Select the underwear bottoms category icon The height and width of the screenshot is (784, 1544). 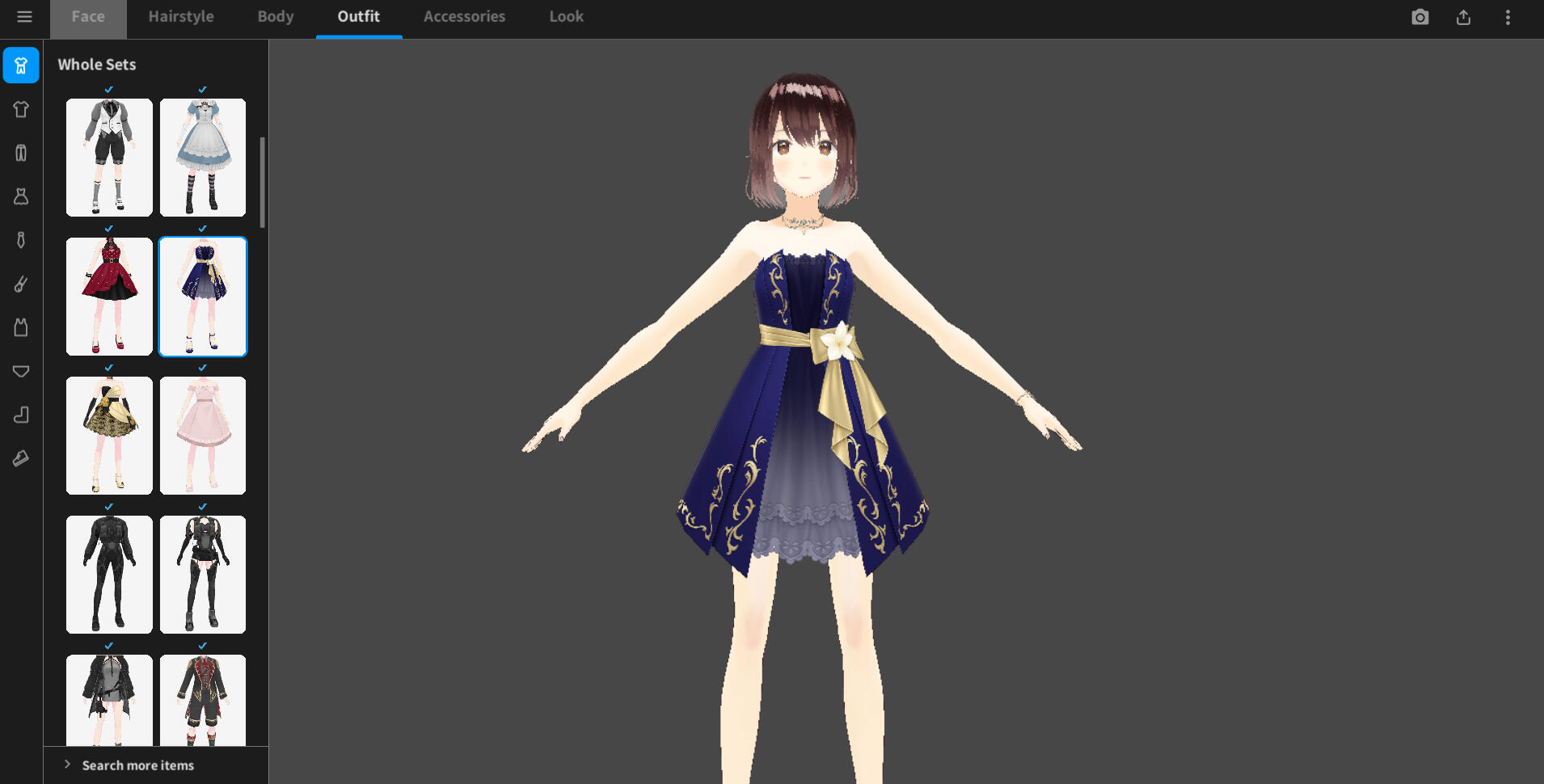[x=21, y=371]
